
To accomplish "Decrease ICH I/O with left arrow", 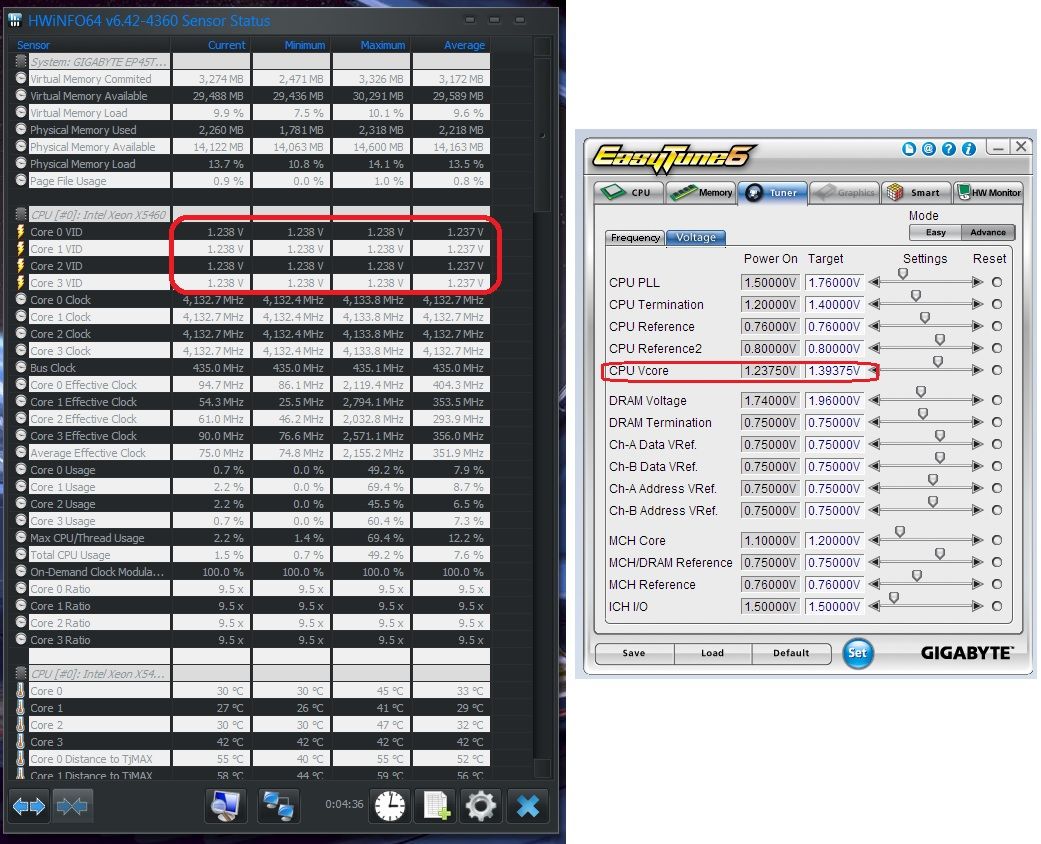I will pos(874,606).
